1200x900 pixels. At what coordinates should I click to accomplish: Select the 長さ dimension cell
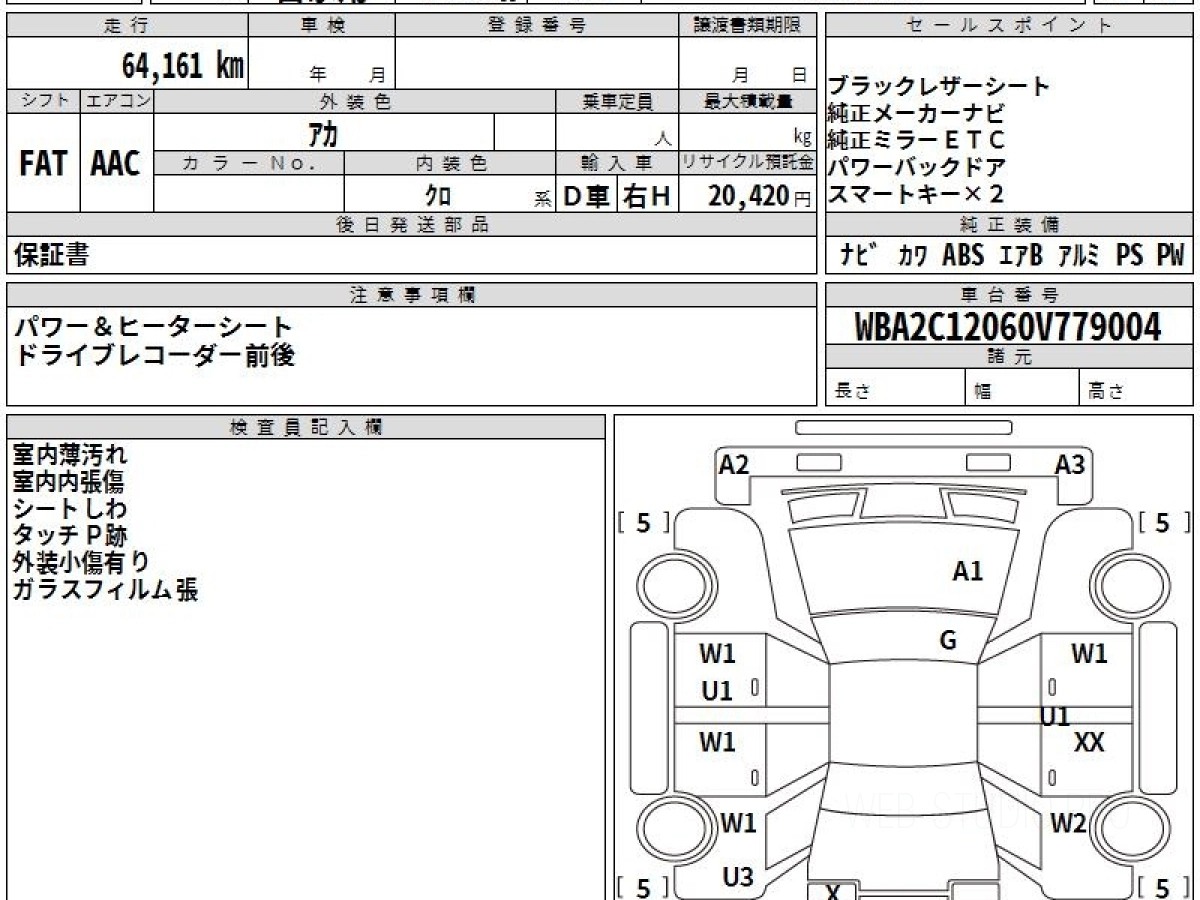tap(895, 388)
